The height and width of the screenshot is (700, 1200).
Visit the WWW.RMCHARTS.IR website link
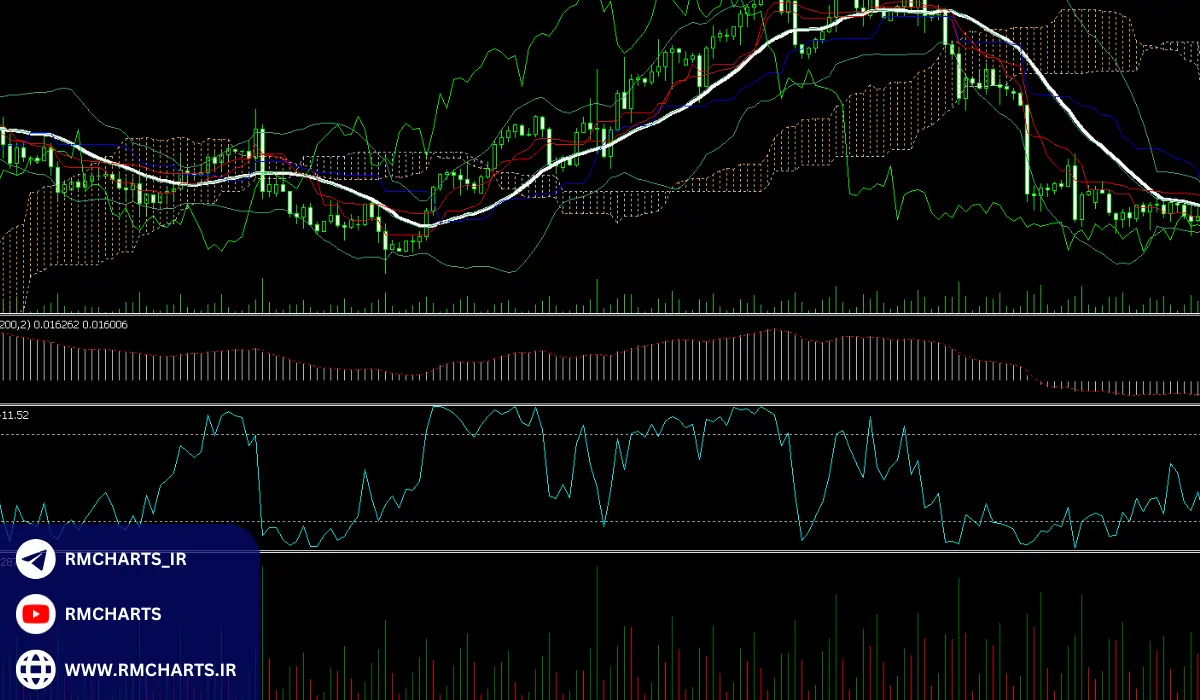pos(151,668)
